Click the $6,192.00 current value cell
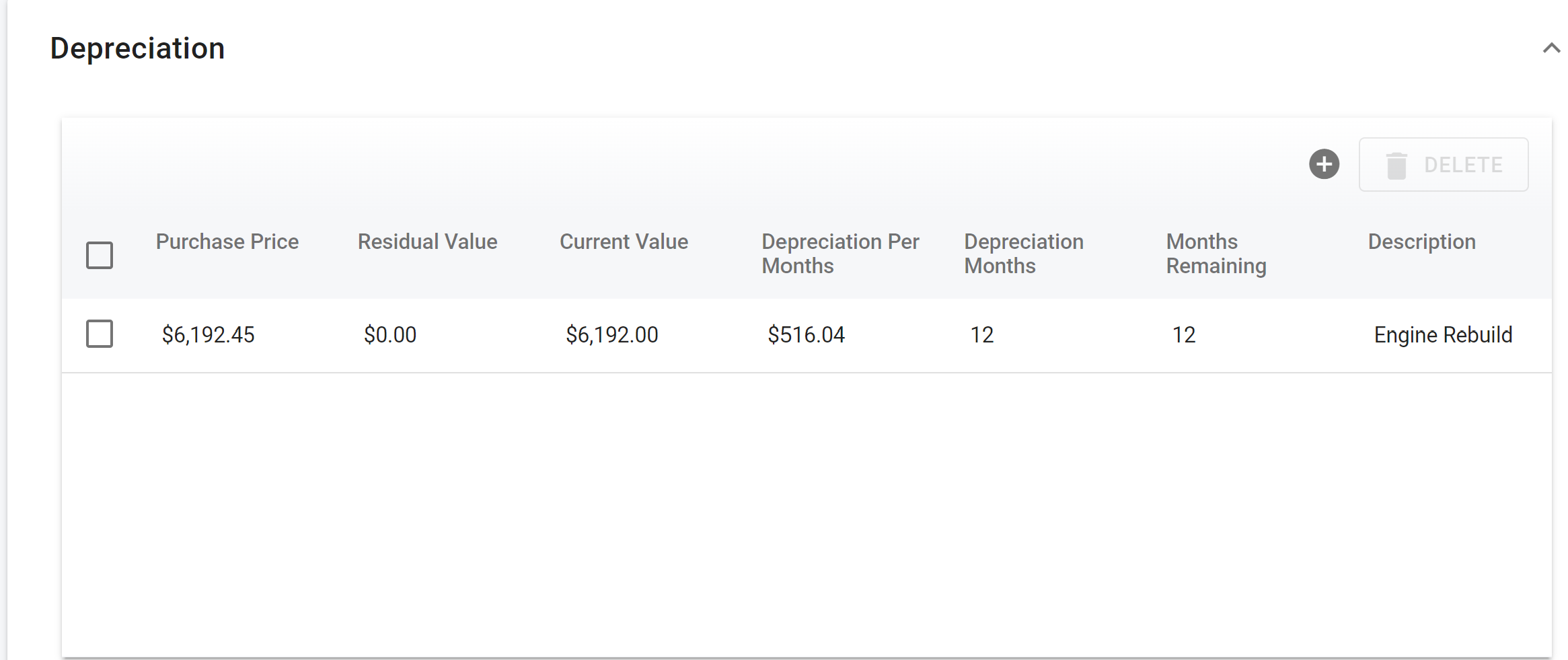Screen dimensions: 1568x660 (x=611, y=334)
